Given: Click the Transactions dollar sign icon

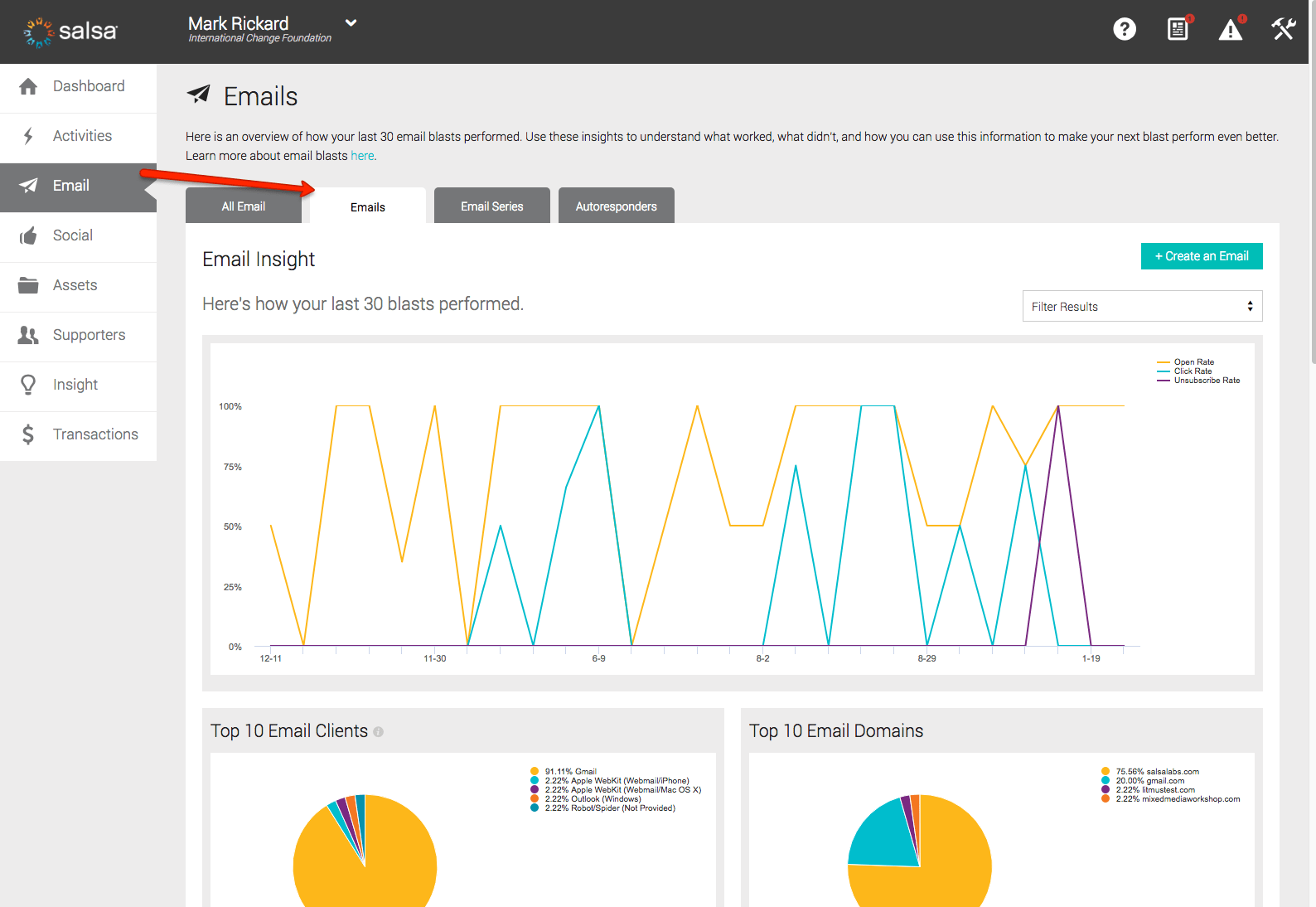Looking at the screenshot, I should coord(28,434).
